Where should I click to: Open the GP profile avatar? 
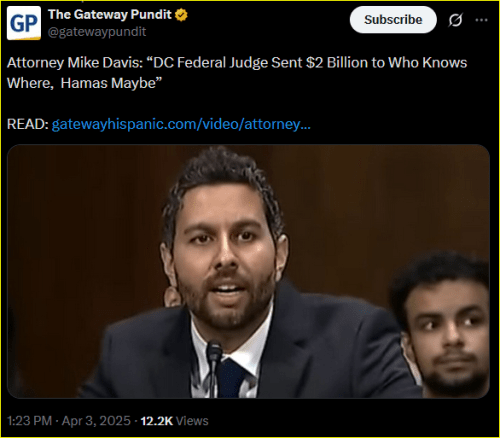click(x=24, y=23)
